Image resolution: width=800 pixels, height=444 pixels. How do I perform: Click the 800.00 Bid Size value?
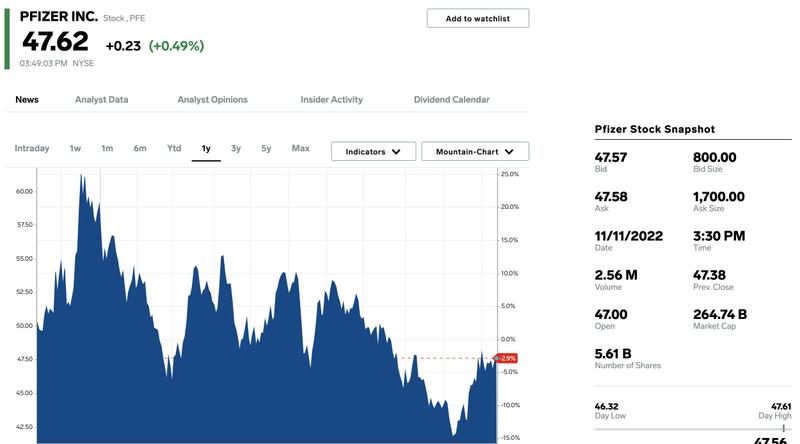click(714, 157)
